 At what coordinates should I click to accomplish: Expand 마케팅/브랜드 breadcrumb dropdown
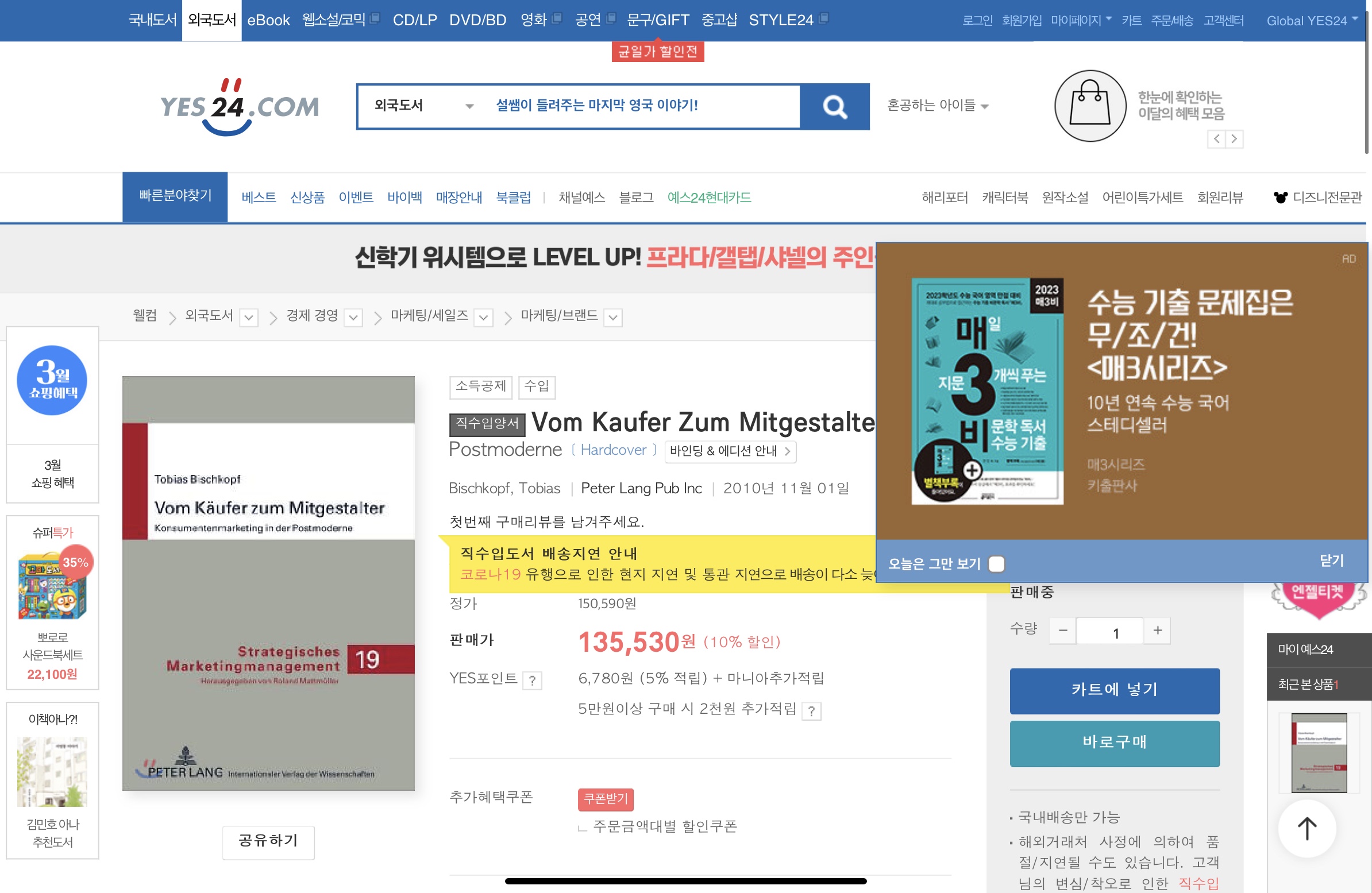coord(614,317)
